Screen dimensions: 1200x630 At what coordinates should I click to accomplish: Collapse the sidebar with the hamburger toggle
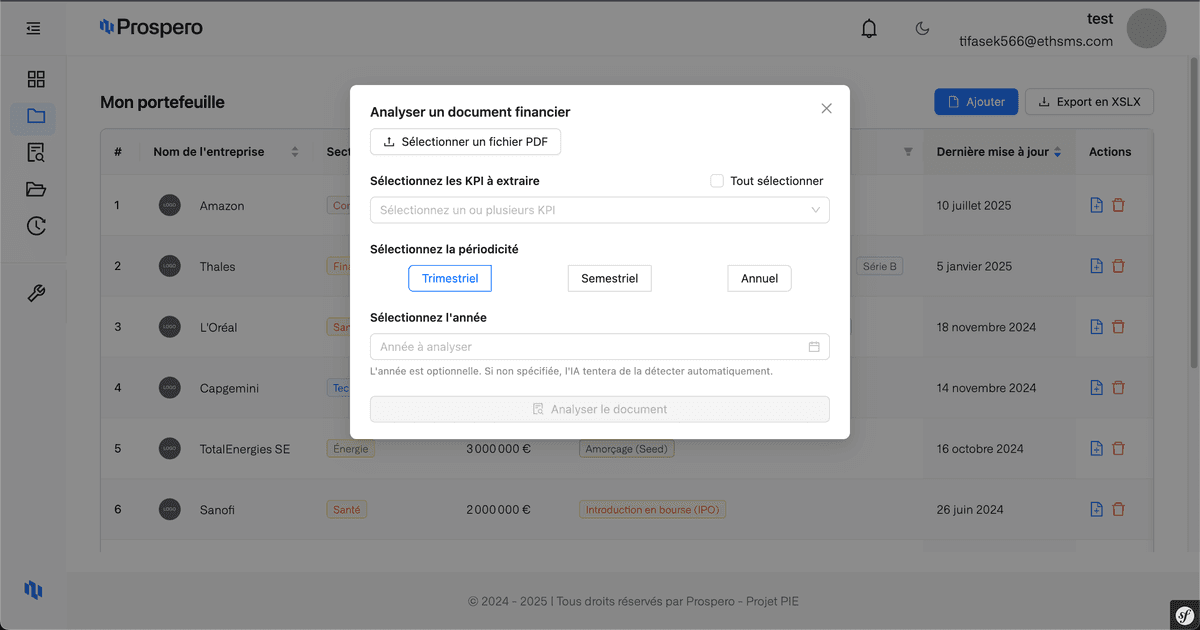(33, 28)
